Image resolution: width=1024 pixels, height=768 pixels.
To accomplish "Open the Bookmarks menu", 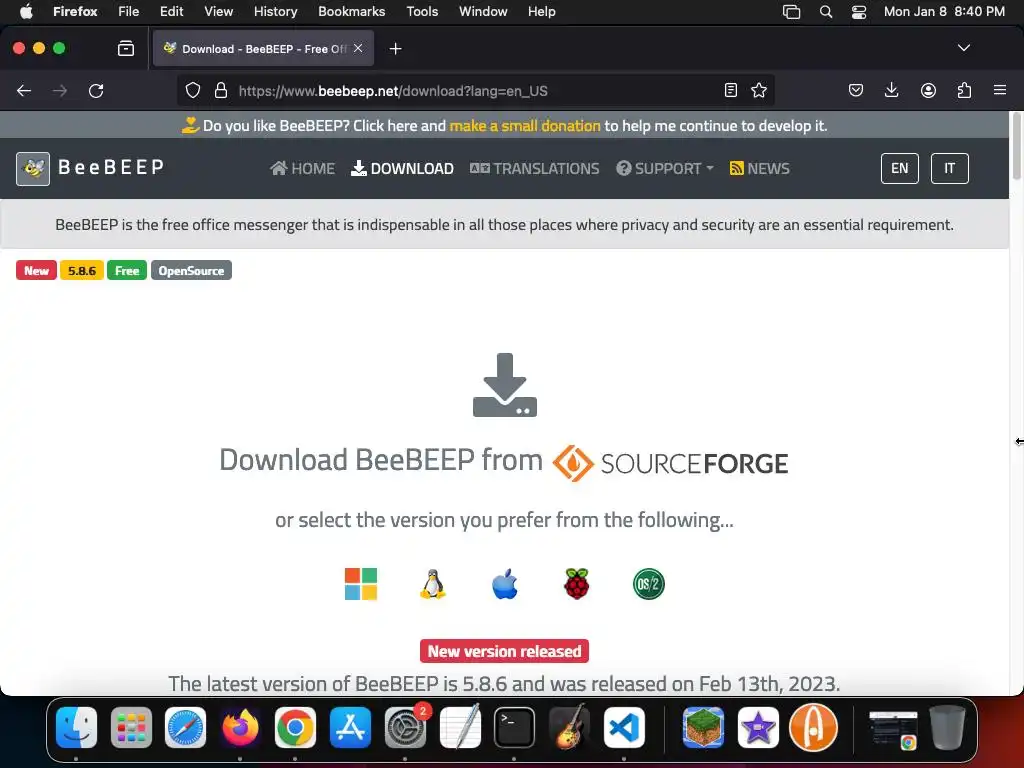I will click(x=351, y=12).
